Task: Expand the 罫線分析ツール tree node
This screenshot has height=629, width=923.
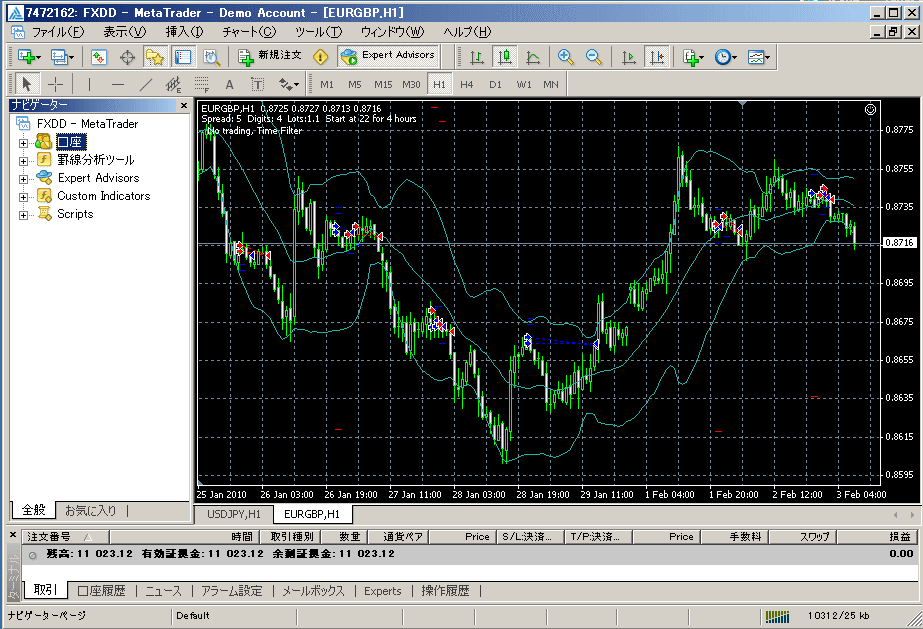Action: [x=23, y=161]
